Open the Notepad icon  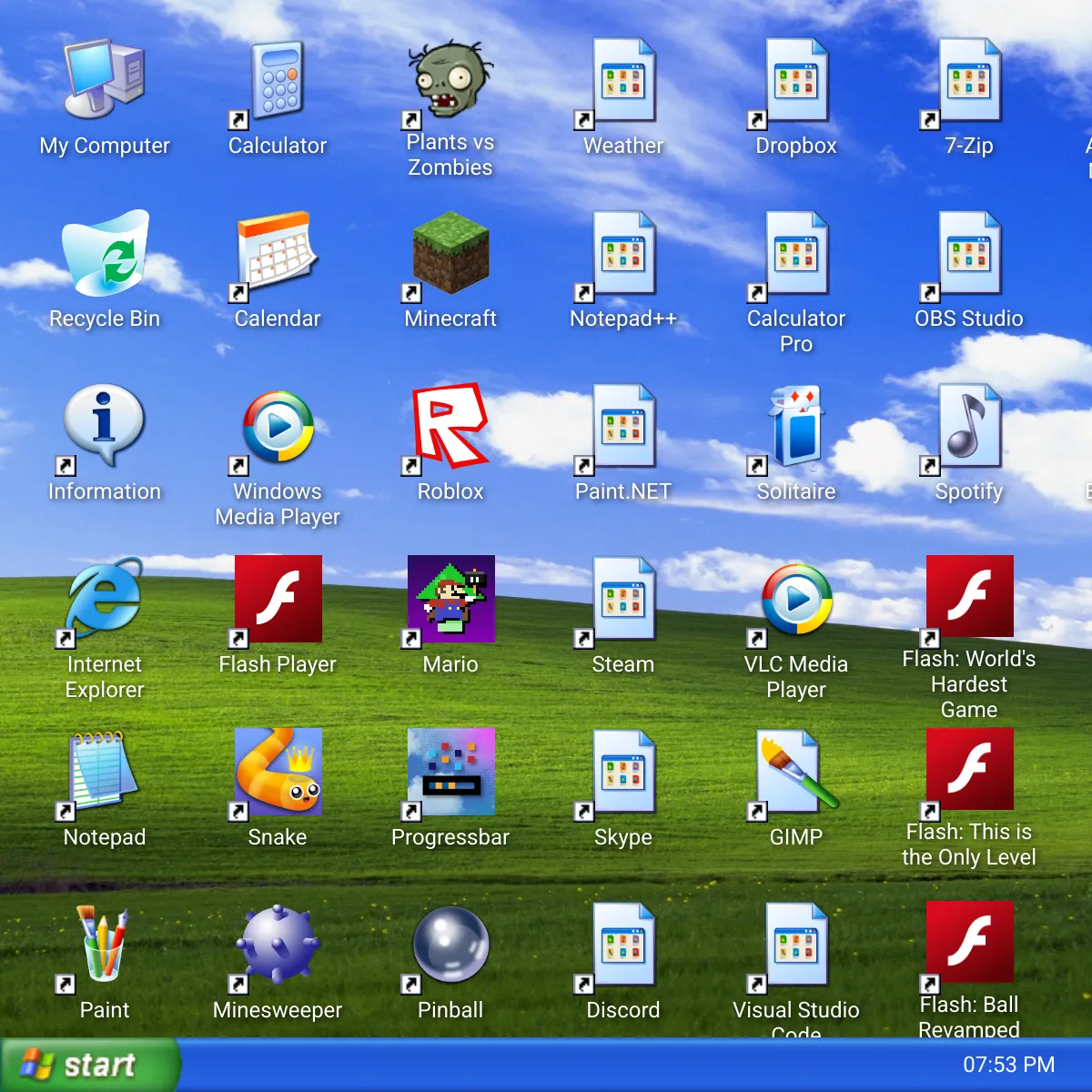(105, 772)
